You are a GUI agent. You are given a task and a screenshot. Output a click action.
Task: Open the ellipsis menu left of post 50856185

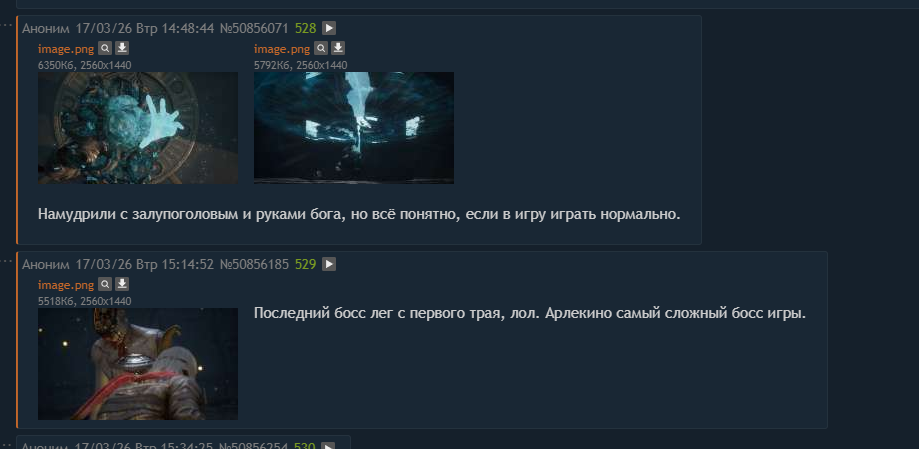coord(6,261)
